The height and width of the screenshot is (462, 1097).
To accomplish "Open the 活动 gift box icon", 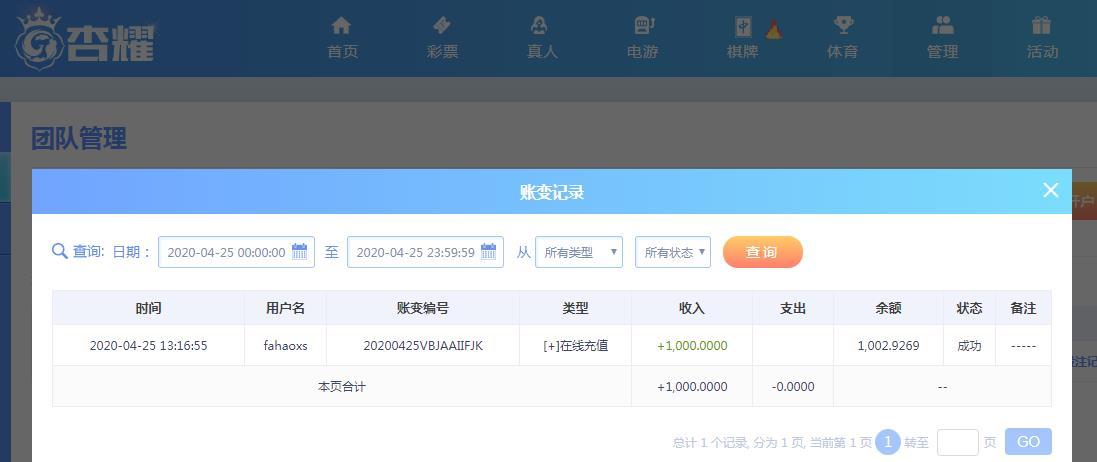I will 1042,26.
